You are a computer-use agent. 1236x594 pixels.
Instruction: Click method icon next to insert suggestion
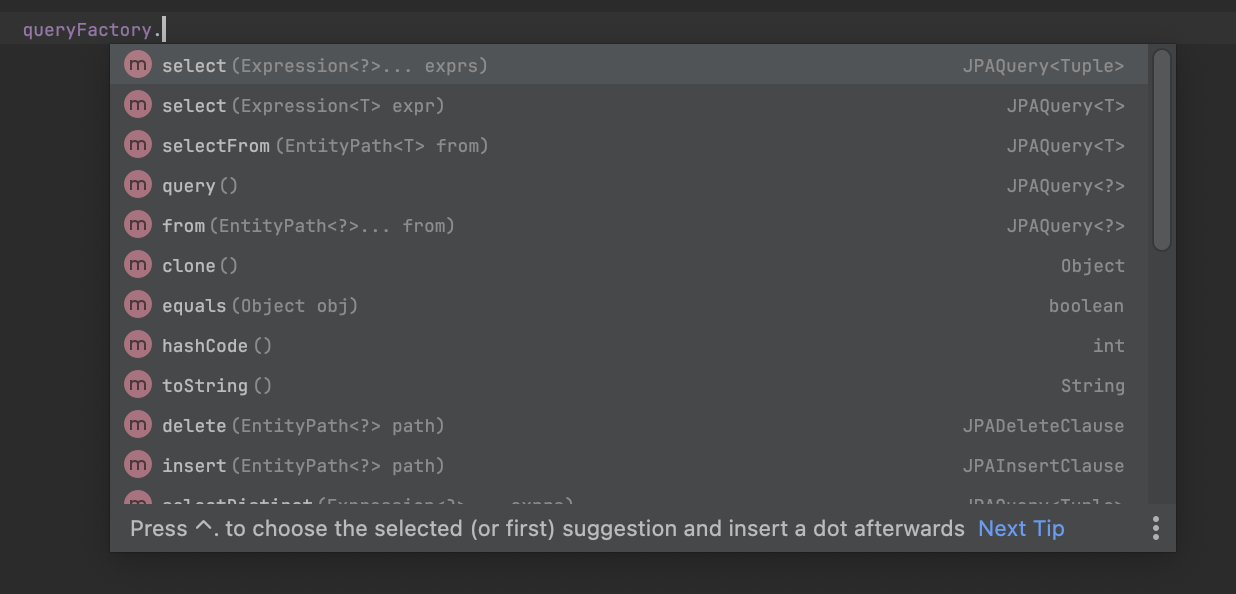pos(137,465)
